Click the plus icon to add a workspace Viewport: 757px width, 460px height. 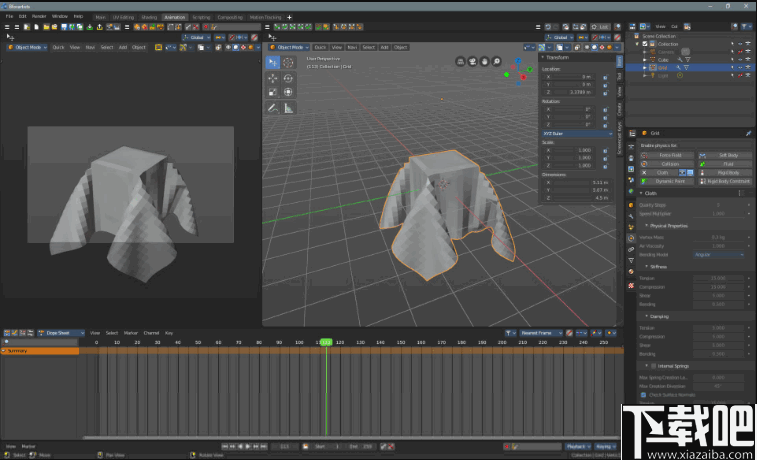(x=289, y=17)
